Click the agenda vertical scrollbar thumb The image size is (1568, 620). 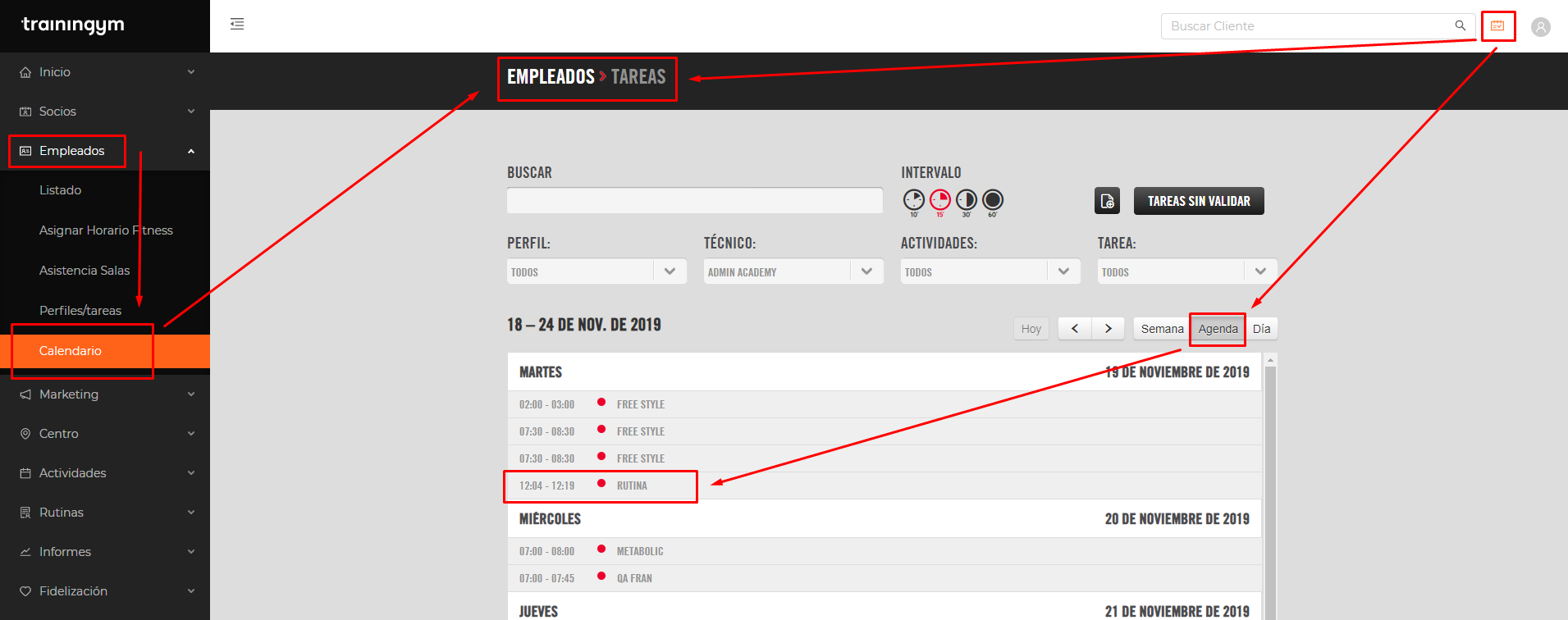[x=1270, y=492]
